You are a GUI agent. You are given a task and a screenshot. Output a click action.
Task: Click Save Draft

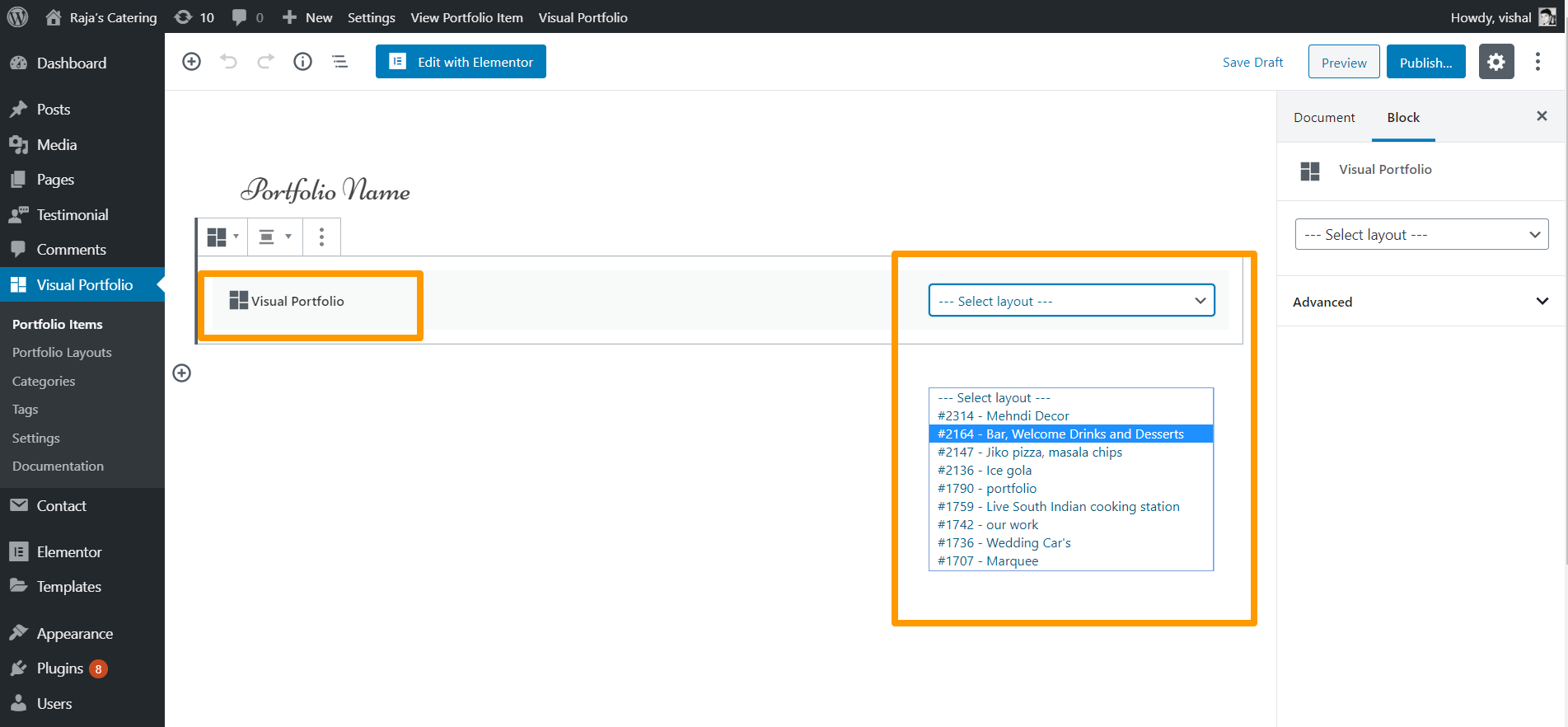tap(1252, 62)
